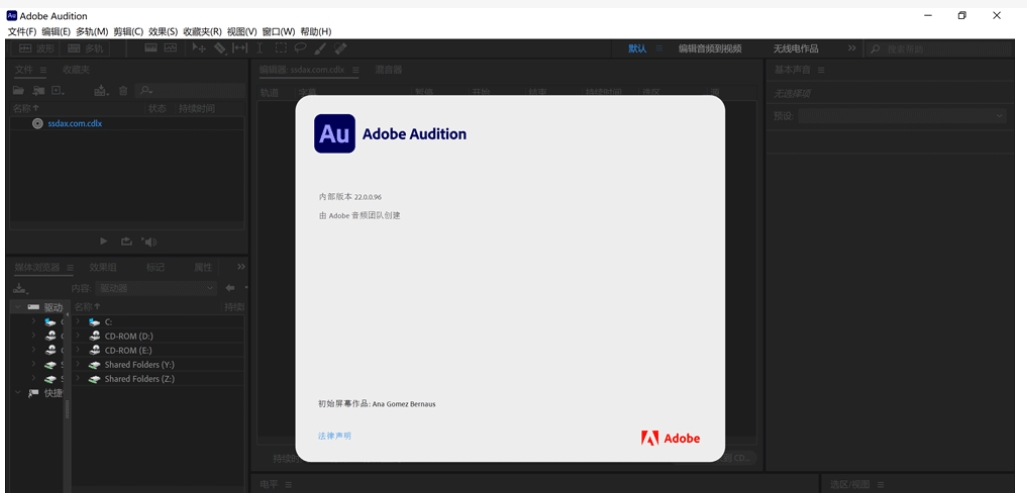Toggle Loop Playback in Files panel
This screenshot has height=493, width=1027.
coord(126,242)
